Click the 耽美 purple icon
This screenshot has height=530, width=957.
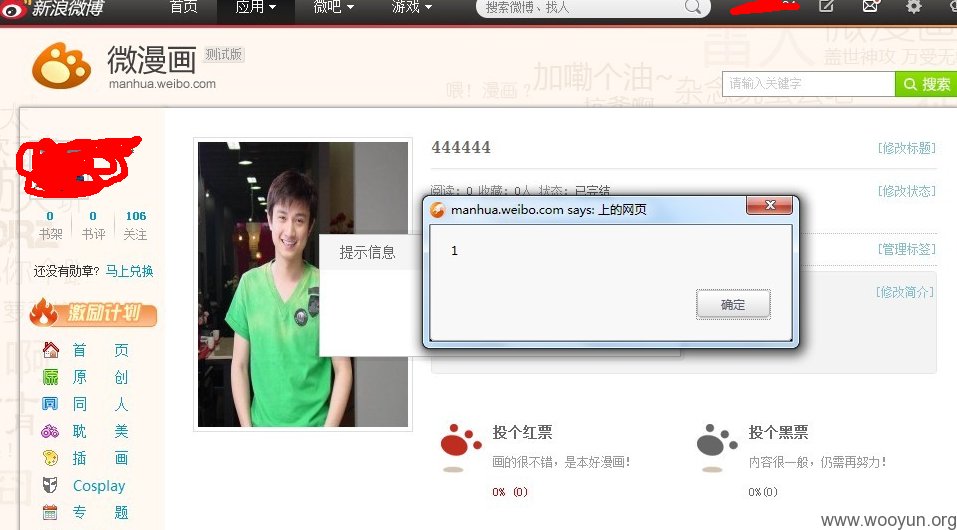[50, 432]
